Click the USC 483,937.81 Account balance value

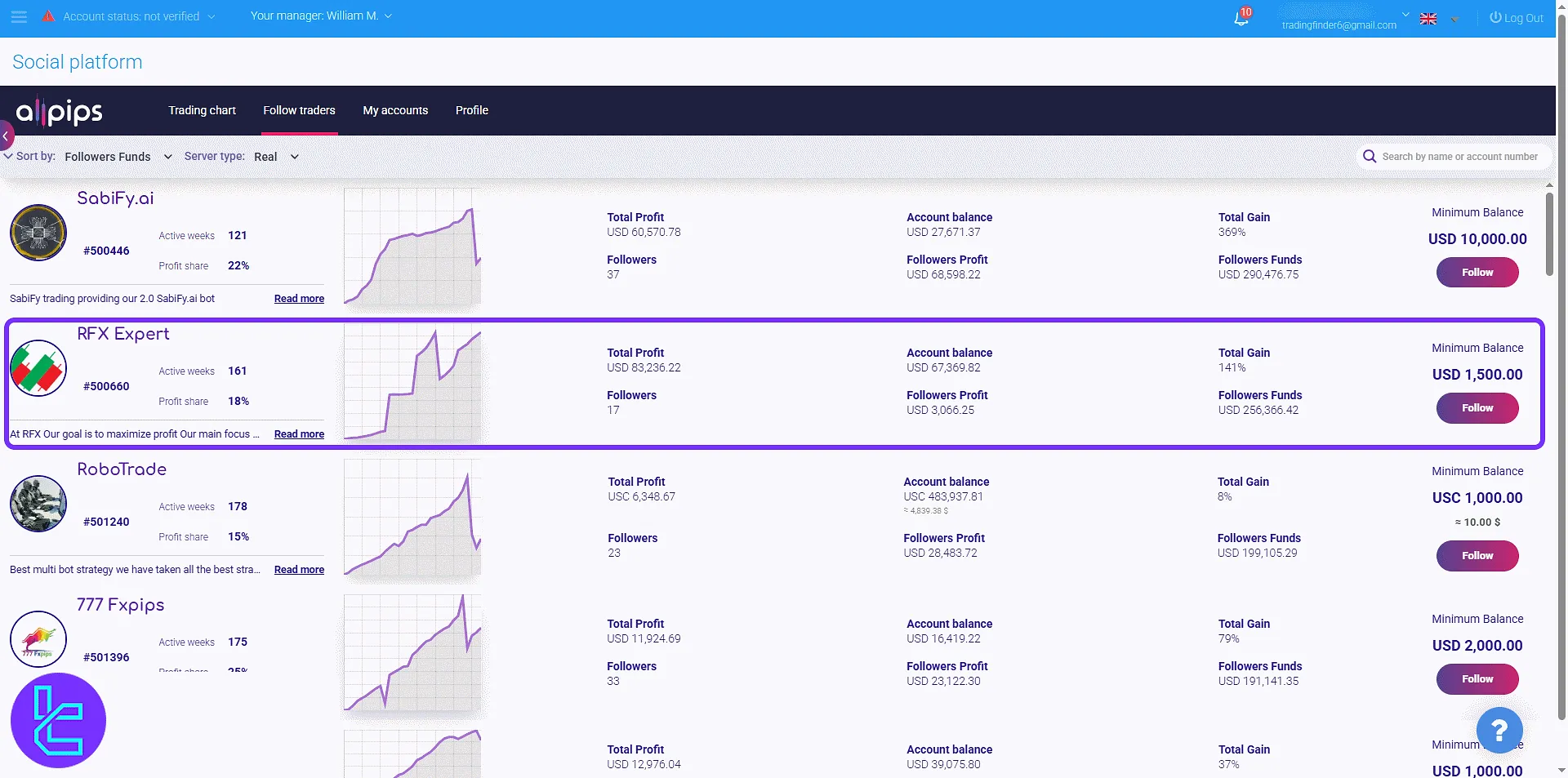943,496
